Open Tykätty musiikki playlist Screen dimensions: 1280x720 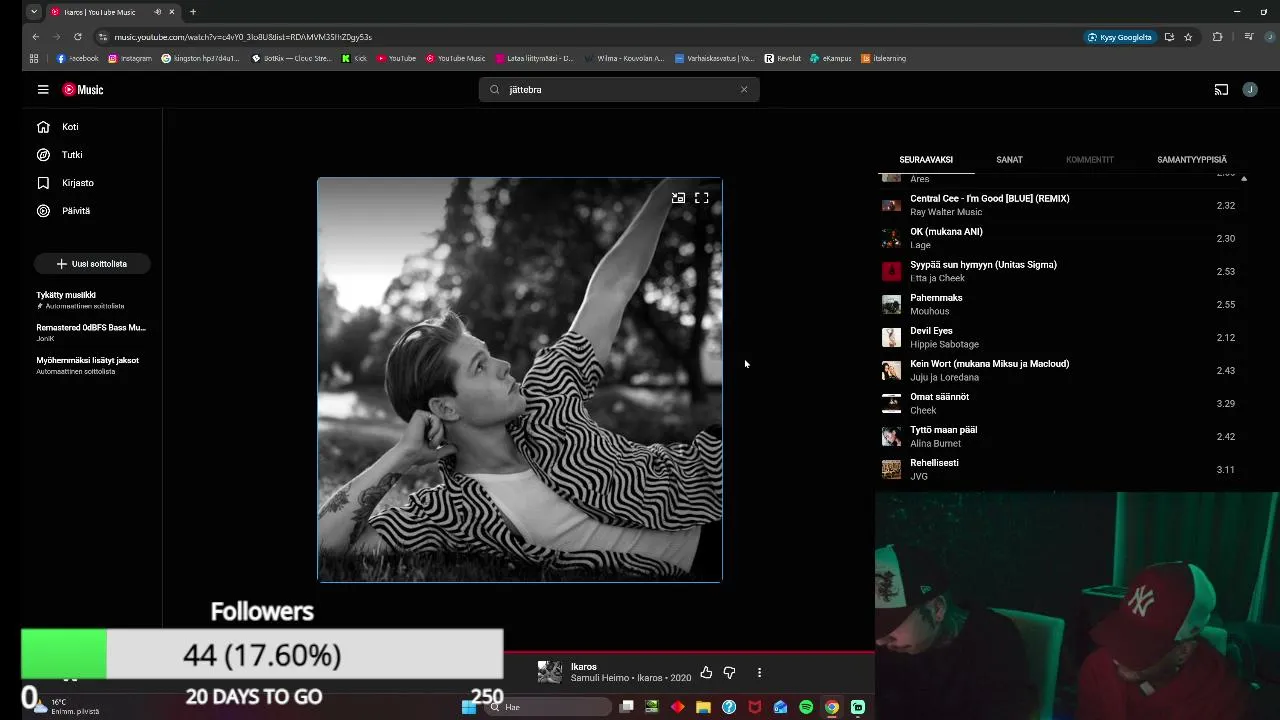click(x=80, y=300)
